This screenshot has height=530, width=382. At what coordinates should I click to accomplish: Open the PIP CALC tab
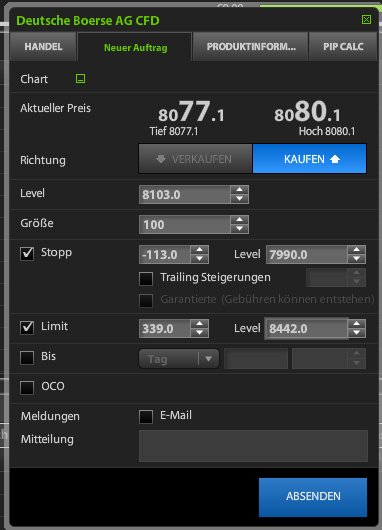click(x=343, y=47)
